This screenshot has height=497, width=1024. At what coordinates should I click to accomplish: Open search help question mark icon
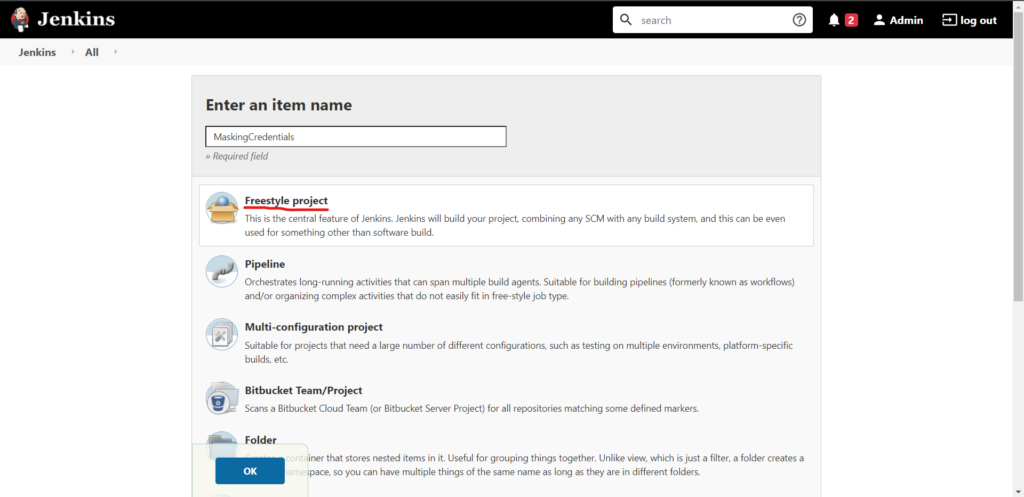(x=799, y=20)
